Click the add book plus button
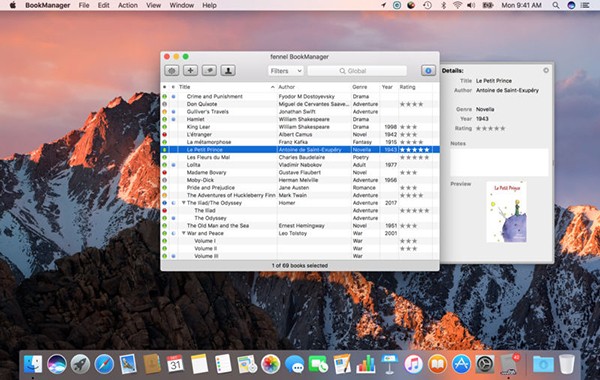Image resolution: width=600 pixels, height=380 pixels. [x=190, y=70]
